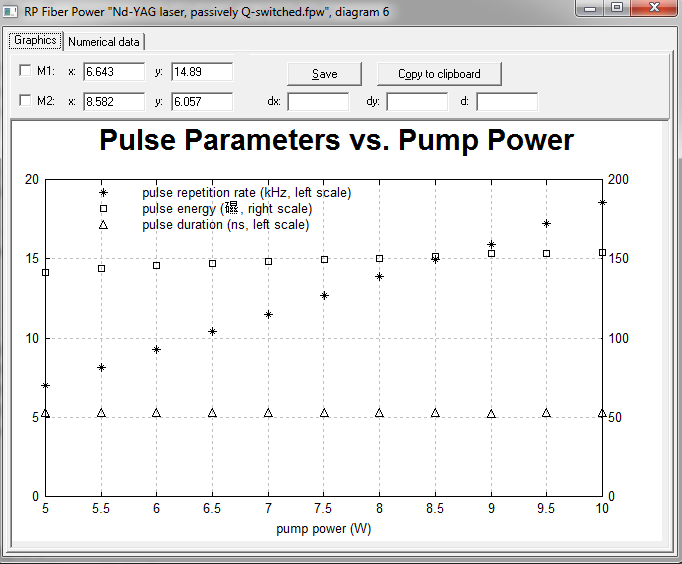Click the asterisk legend marker for pulse repetition rate
This screenshot has width=682, height=564.
(x=102, y=192)
